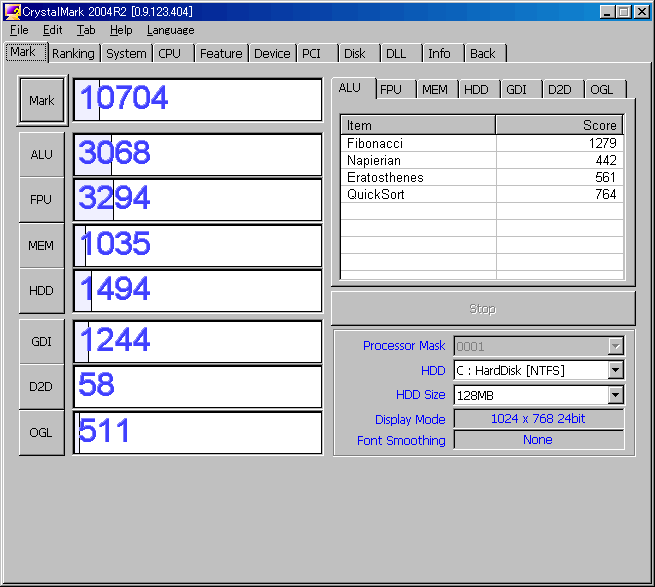Switch to the Info tab
Screen dimensions: 655x587
click(x=443, y=53)
